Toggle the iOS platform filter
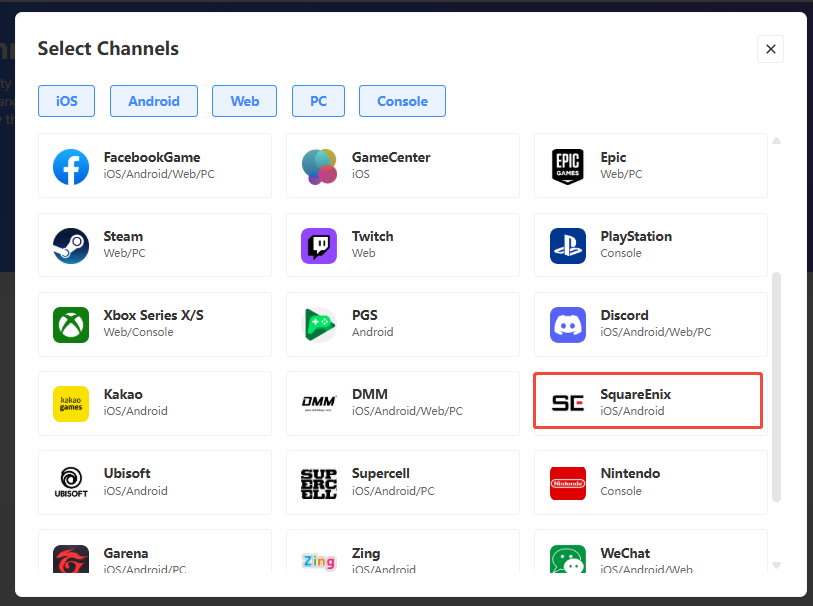This screenshot has height=606, width=813. [x=66, y=101]
